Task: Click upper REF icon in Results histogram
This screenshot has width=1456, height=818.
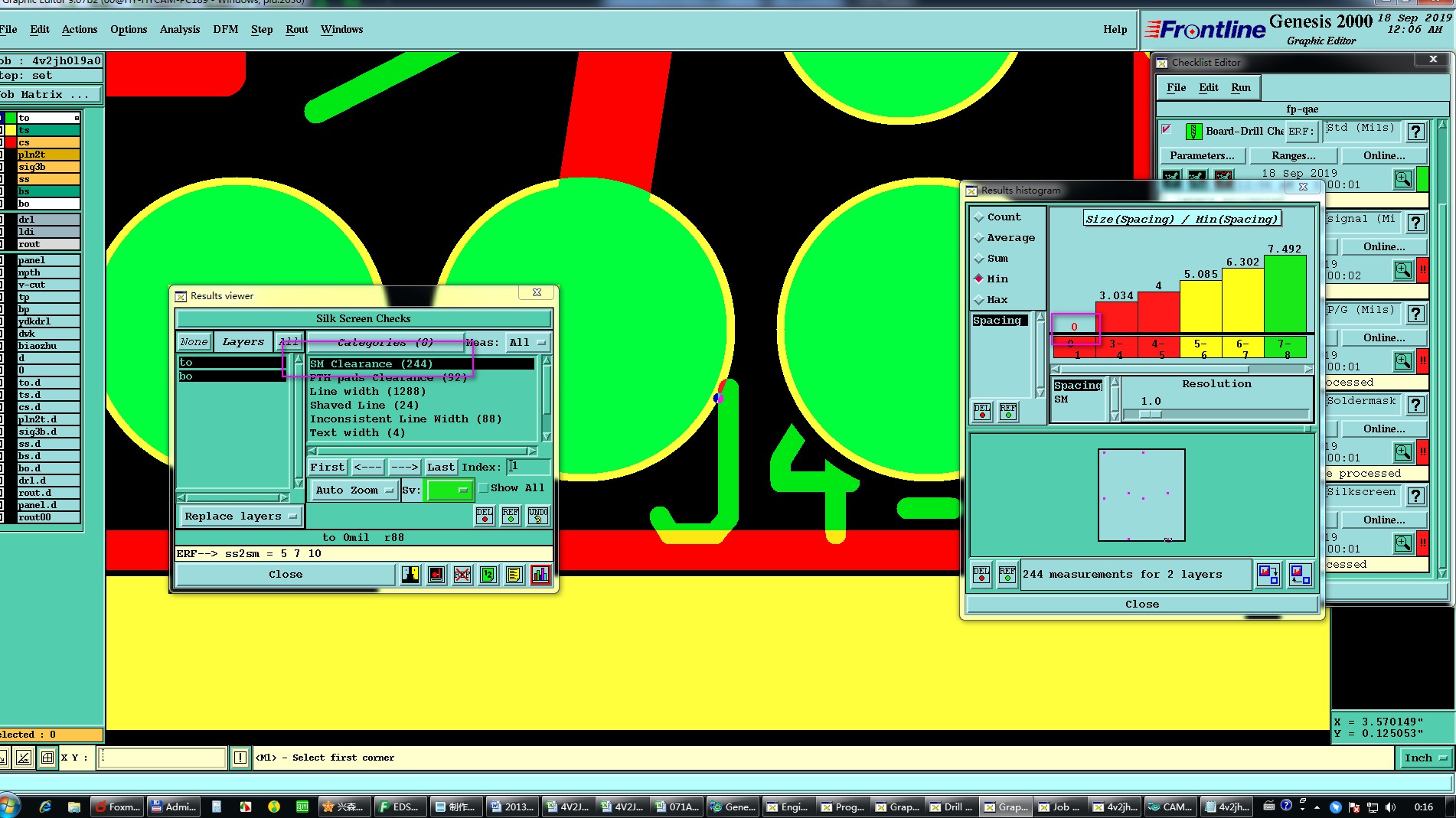Action: tap(1008, 412)
